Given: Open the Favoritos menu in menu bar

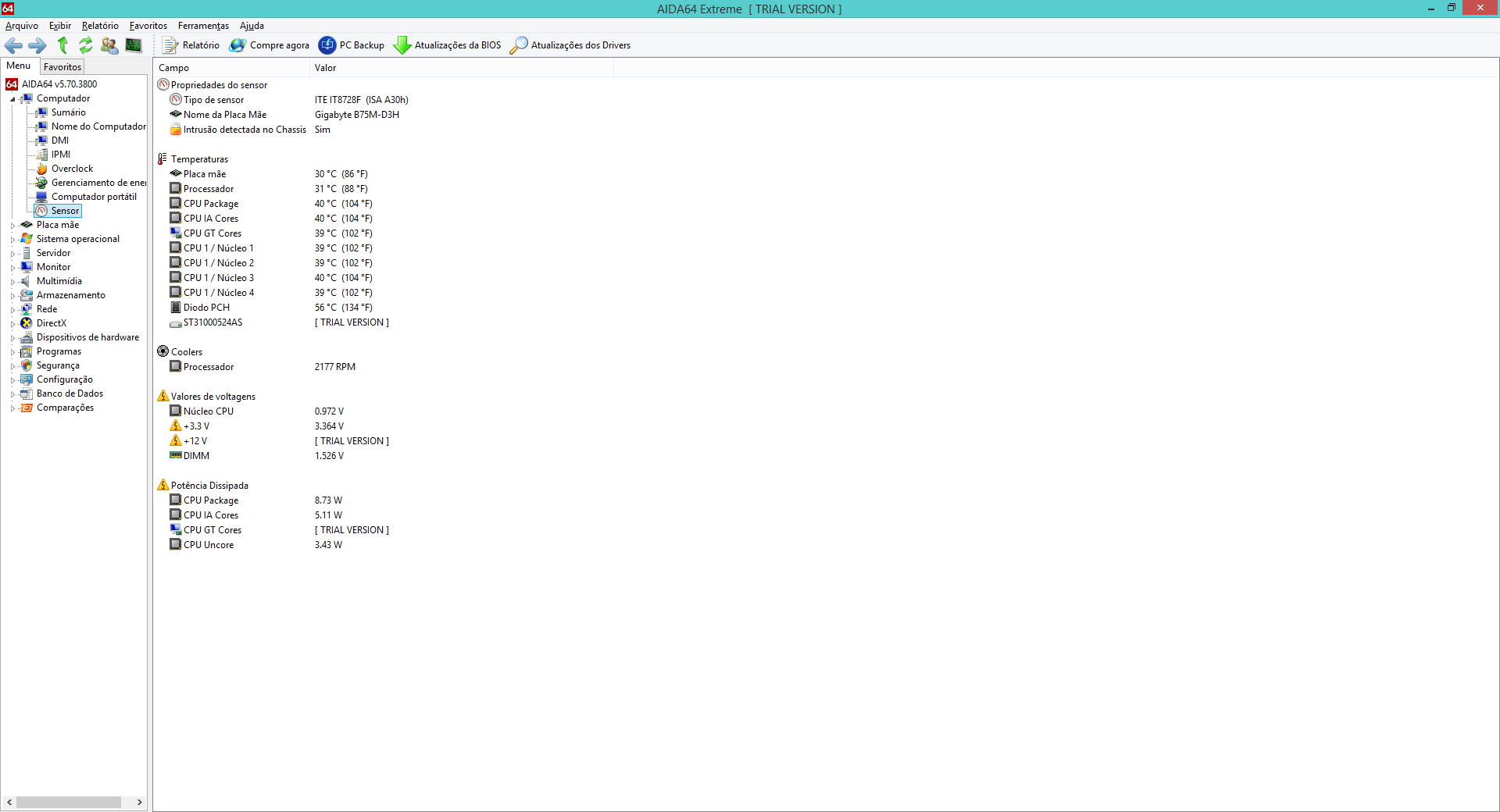Looking at the screenshot, I should tap(148, 26).
